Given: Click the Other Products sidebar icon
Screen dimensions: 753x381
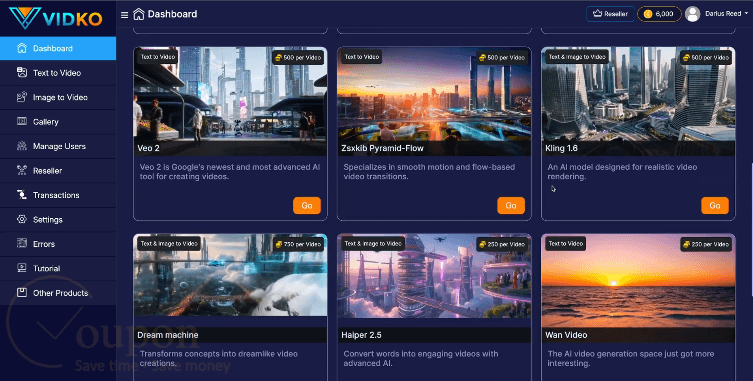Looking at the screenshot, I should pyautogui.click(x=22, y=293).
